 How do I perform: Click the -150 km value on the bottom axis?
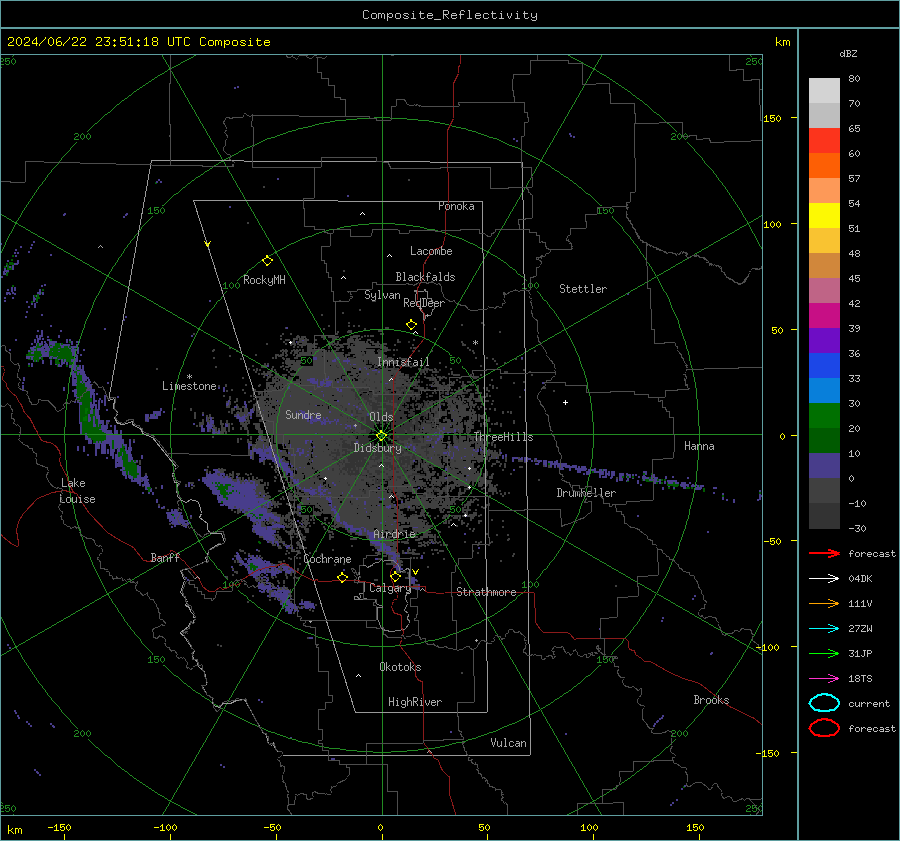pyautogui.click(x=59, y=827)
